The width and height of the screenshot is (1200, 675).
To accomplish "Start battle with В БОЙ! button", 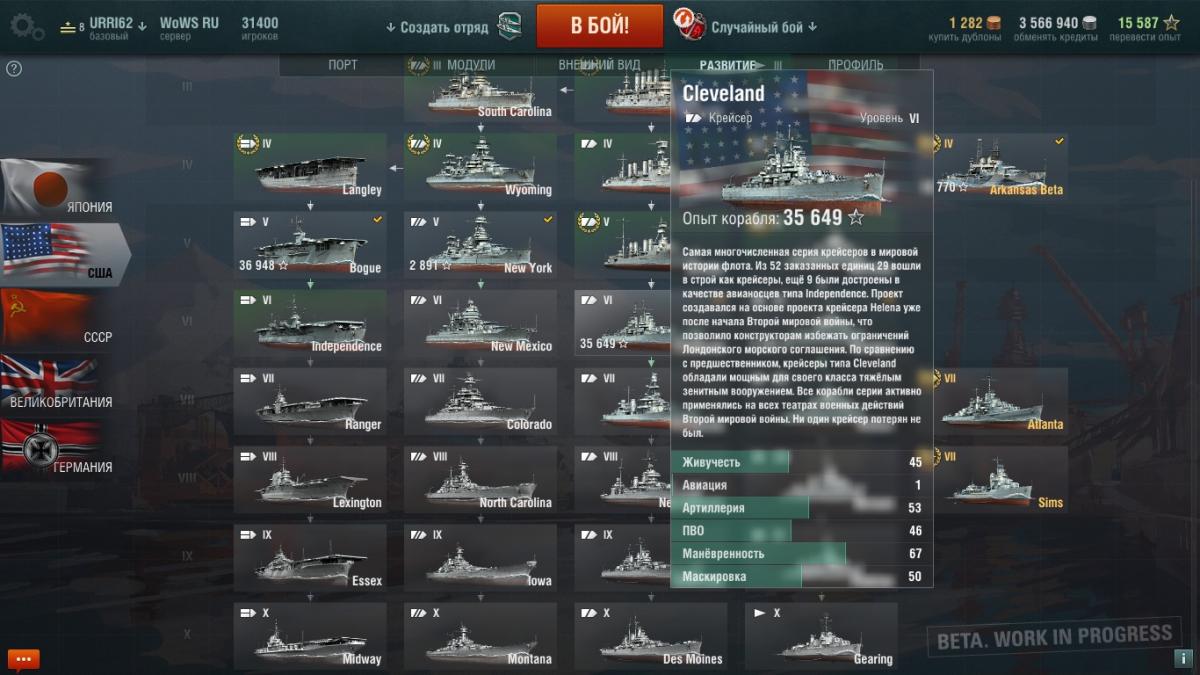I will (x=600, y=26).
